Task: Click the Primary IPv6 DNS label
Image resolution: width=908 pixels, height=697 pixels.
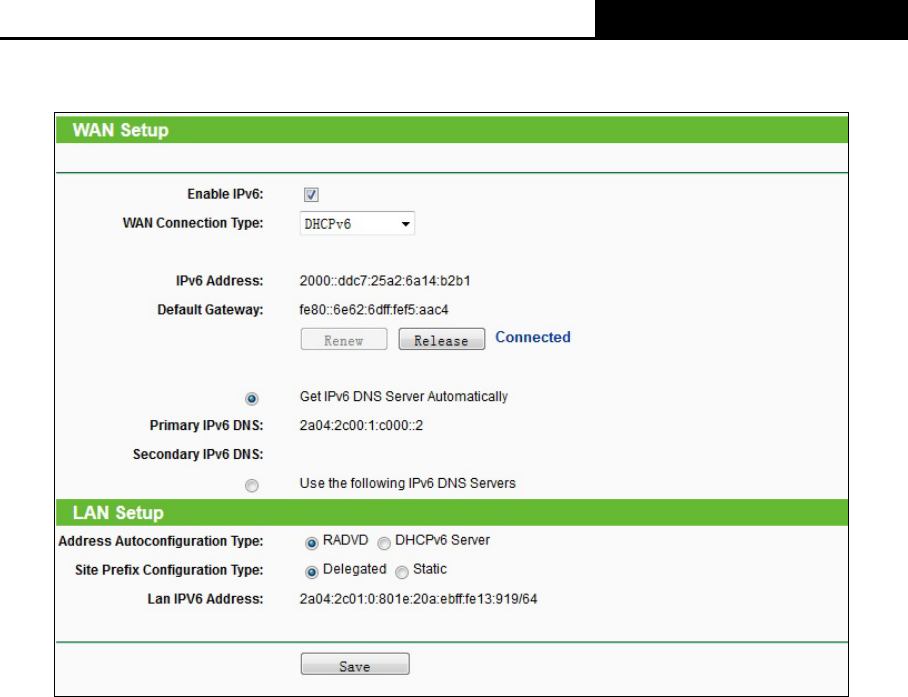Action: pos(206,425)
